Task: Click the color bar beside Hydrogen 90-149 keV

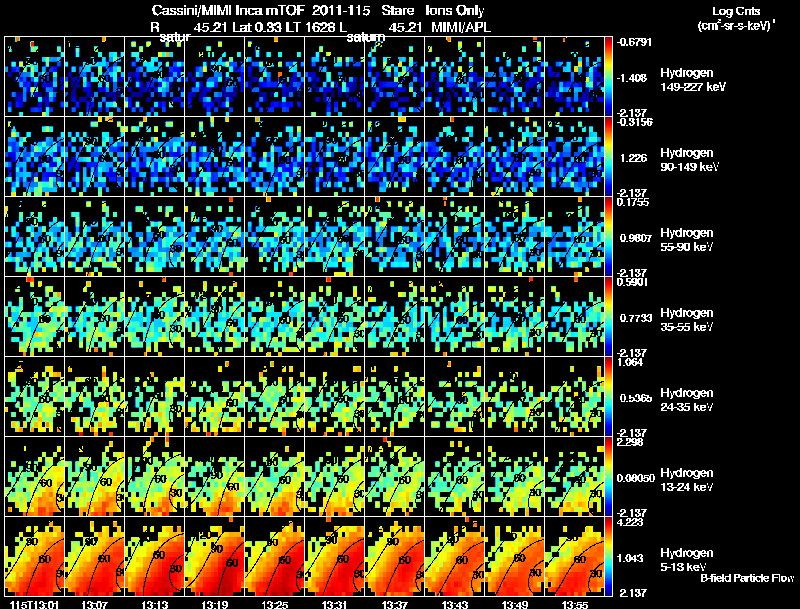Action: [608, 156]
